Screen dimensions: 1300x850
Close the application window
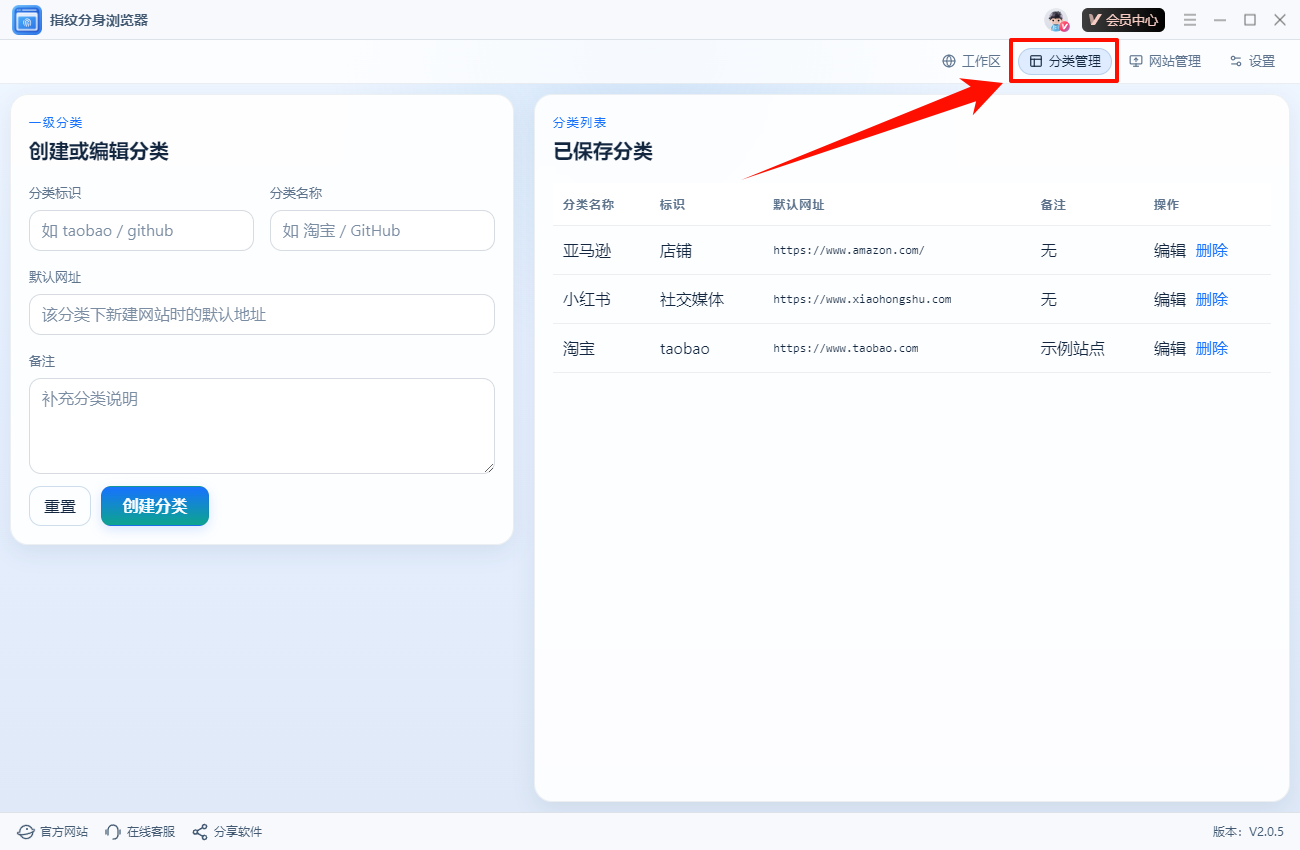coord(1280,20)
